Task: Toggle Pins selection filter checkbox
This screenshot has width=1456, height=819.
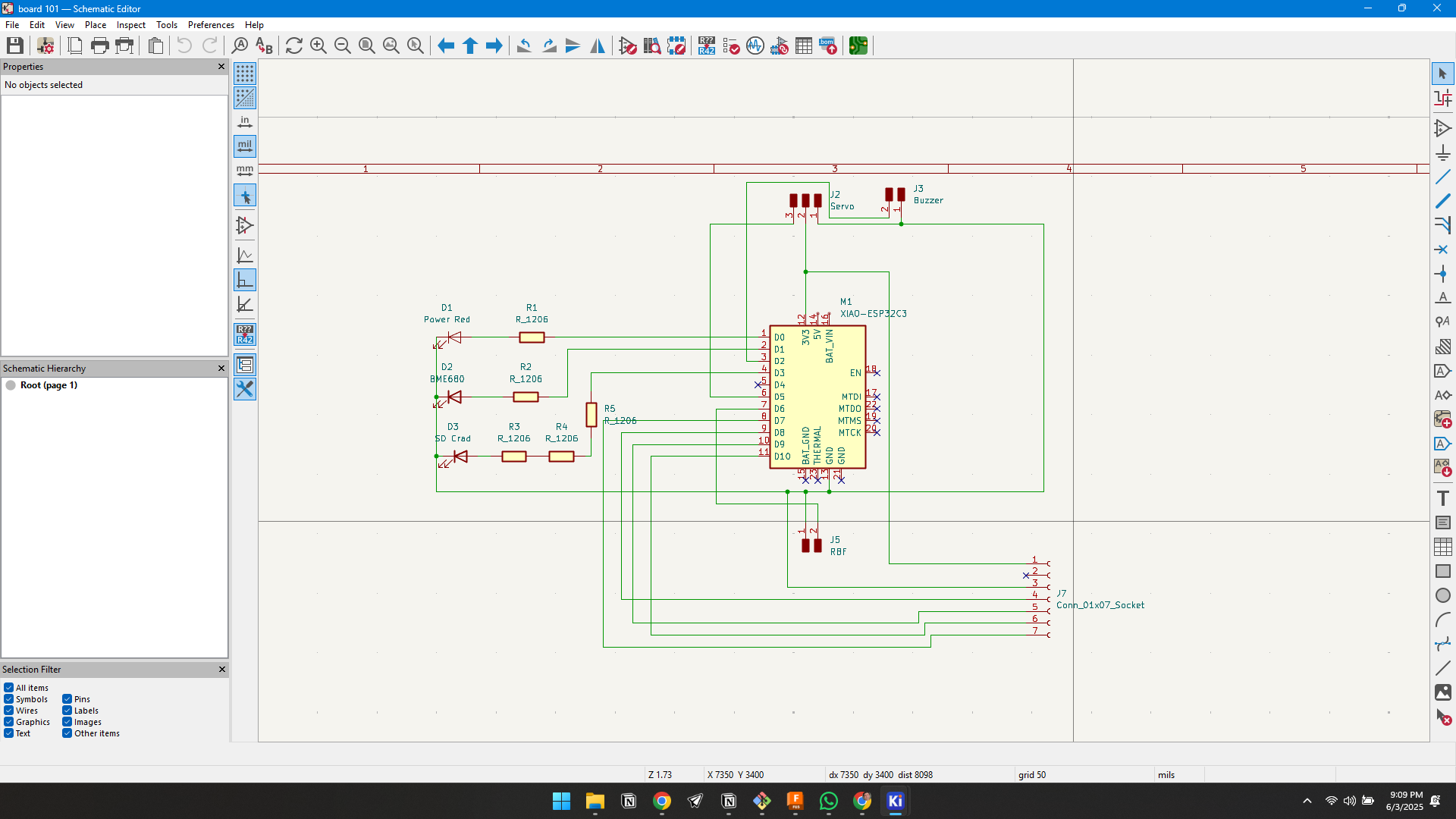Action: click(67, 699)
